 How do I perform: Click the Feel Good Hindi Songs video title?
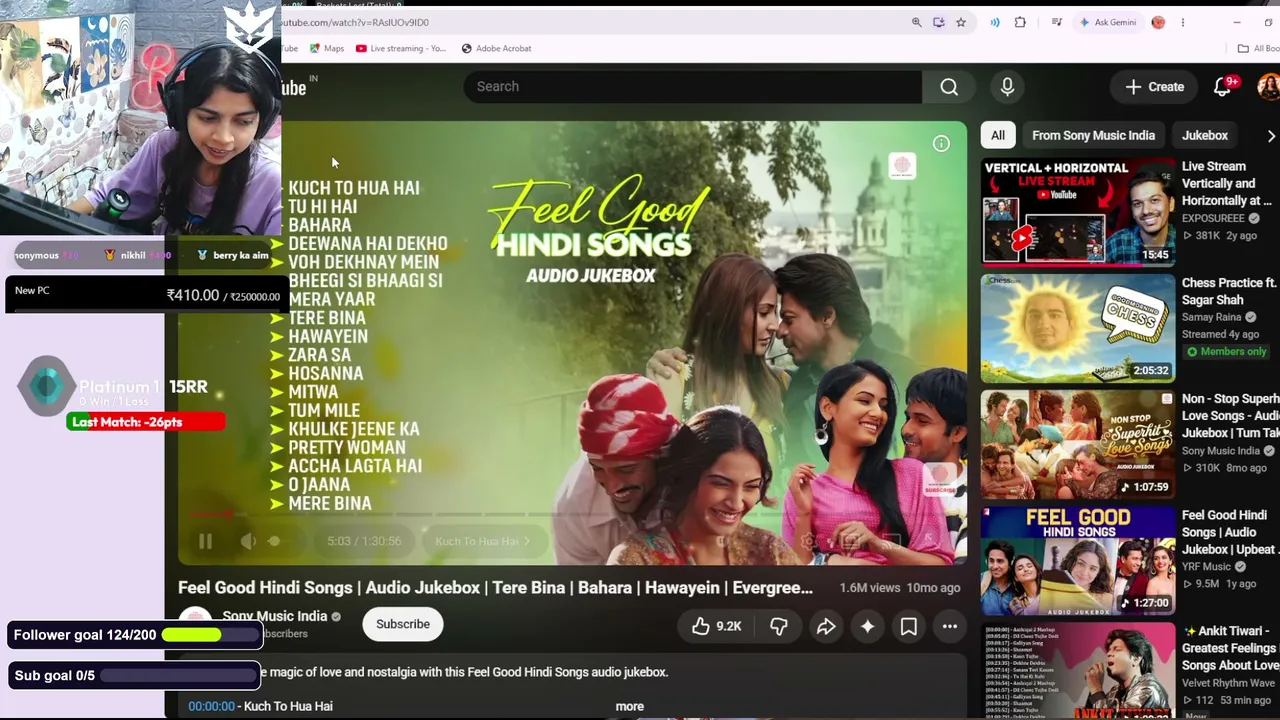495,588
